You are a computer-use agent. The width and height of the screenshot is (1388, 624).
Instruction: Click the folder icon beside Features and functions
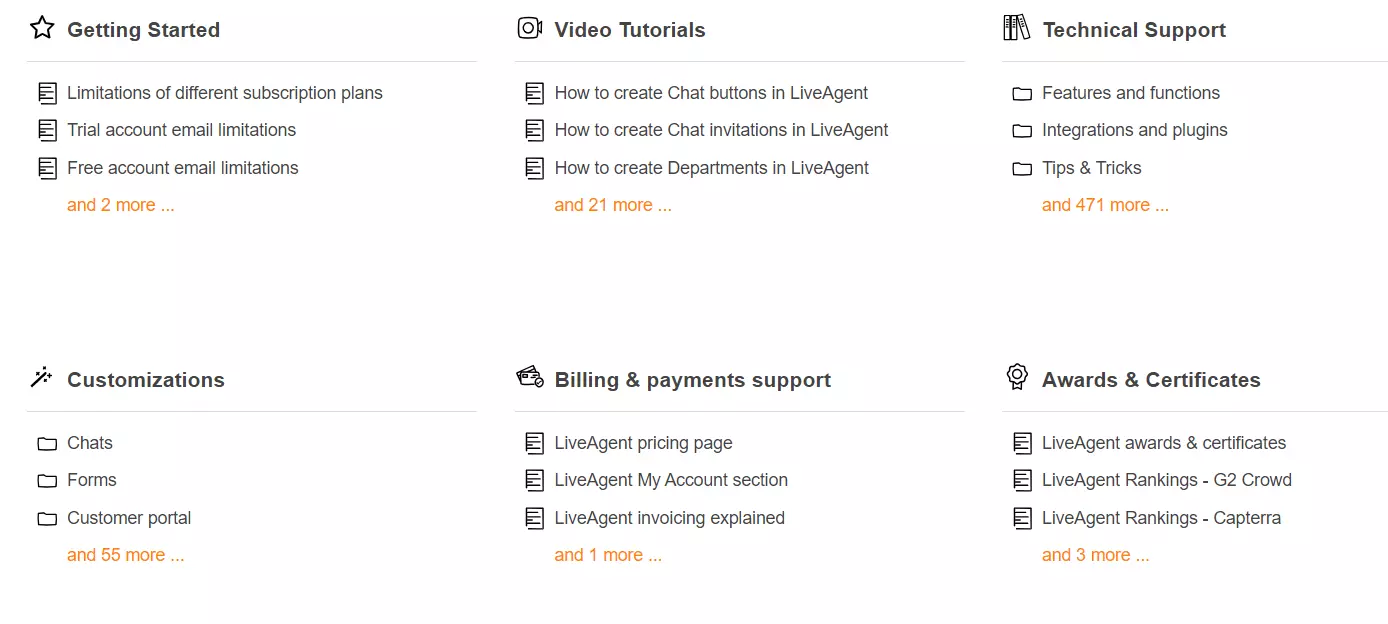[x=1022, y=92]
